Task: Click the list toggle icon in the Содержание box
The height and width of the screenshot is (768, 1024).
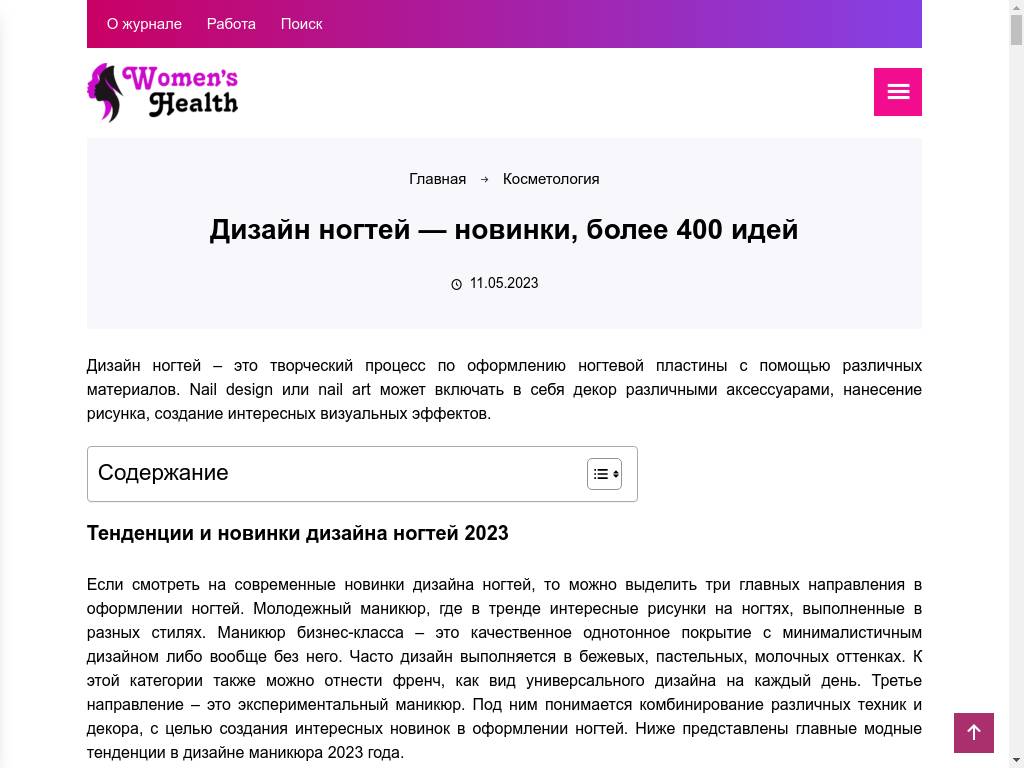Action: pyautogui.click(x=604, y=473)
